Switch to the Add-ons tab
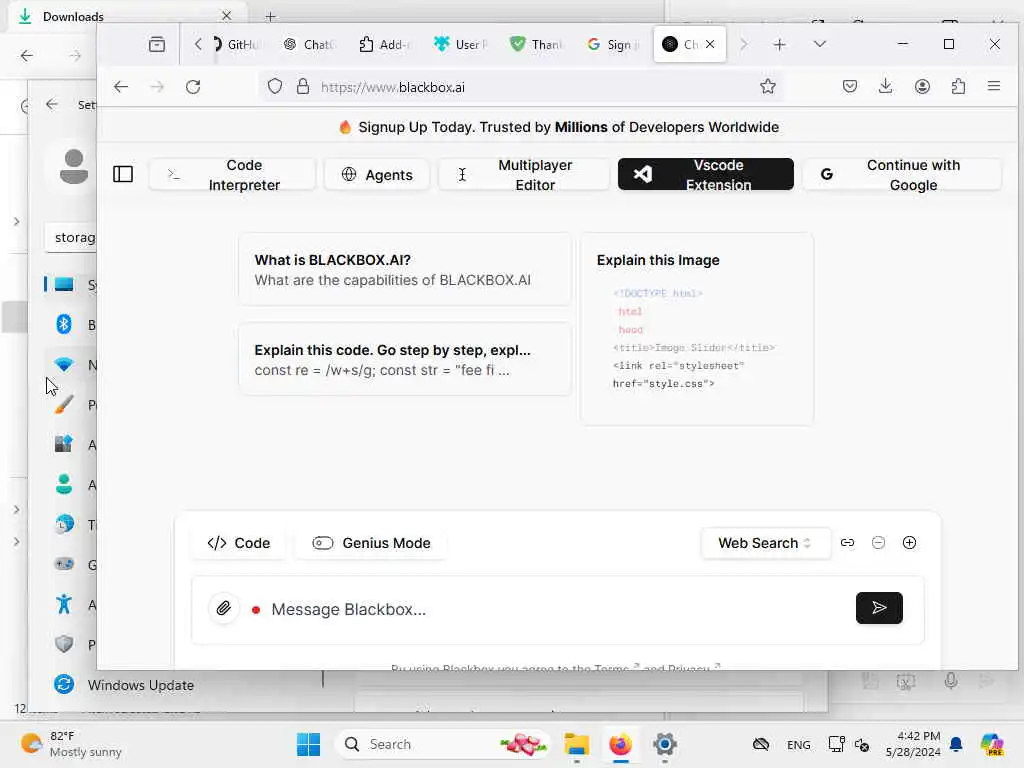 pyautogui.click(x=384, y=44)
